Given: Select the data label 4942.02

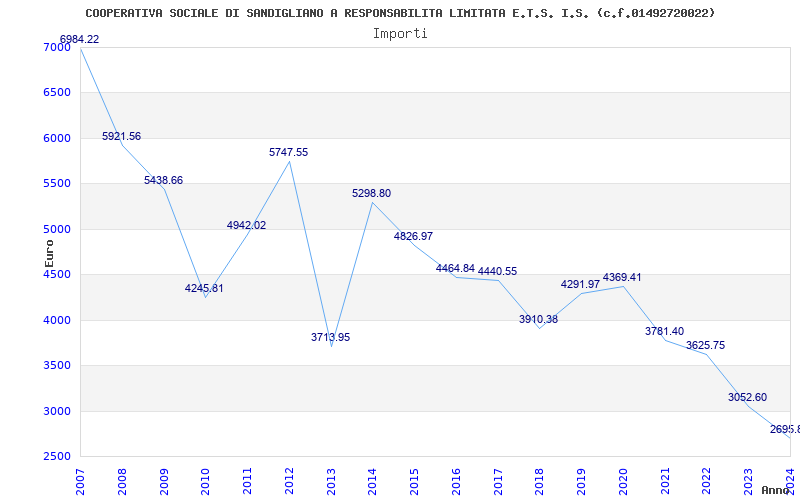Looking at the screenshot, I should coord(246,225).
